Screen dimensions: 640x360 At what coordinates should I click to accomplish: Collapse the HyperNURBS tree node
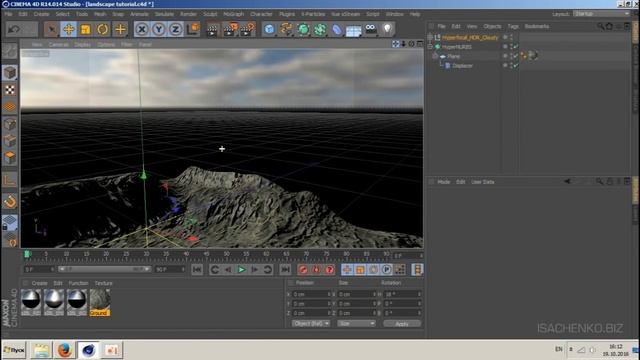(x=430, y=47)
